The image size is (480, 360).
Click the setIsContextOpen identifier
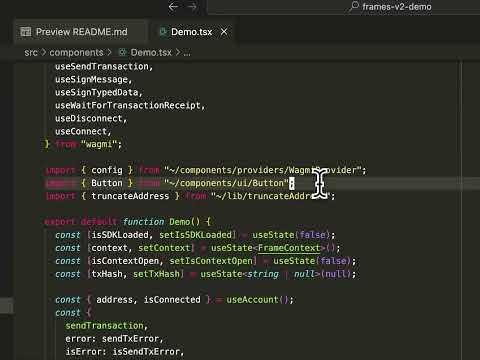pos(211,261)
